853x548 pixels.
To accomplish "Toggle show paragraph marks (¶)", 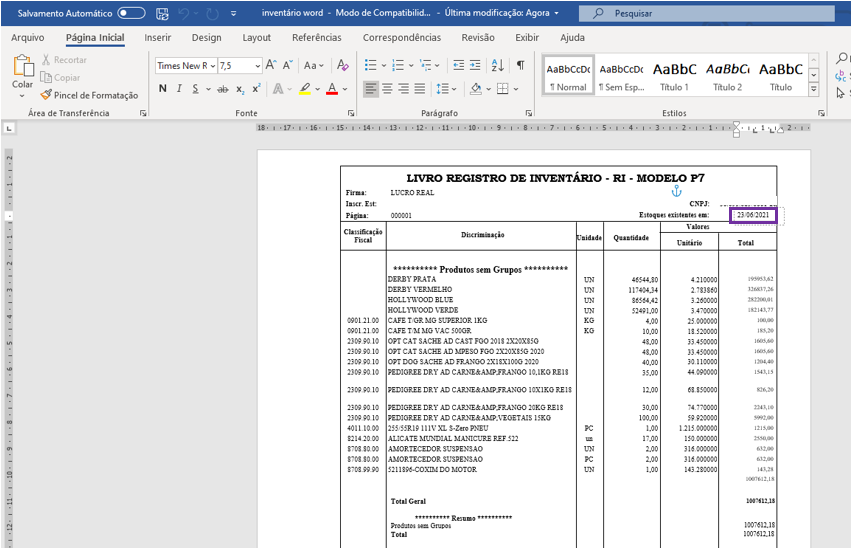I will tap(521, 66).
